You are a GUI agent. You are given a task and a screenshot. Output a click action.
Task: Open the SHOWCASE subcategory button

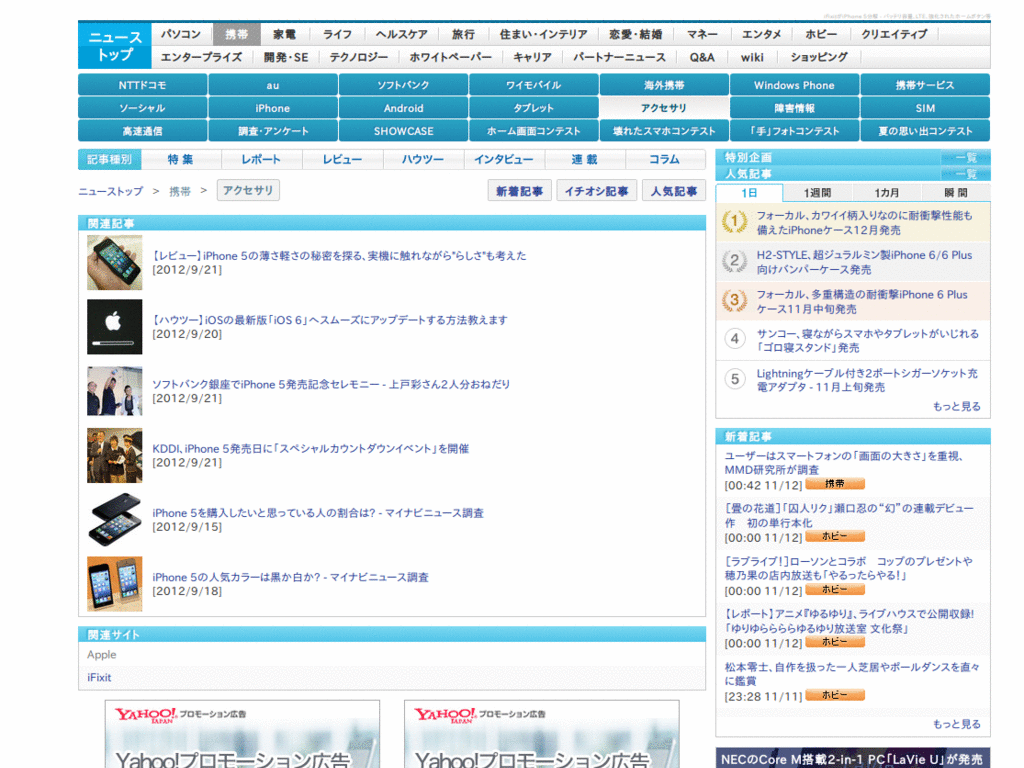[404, 131]
